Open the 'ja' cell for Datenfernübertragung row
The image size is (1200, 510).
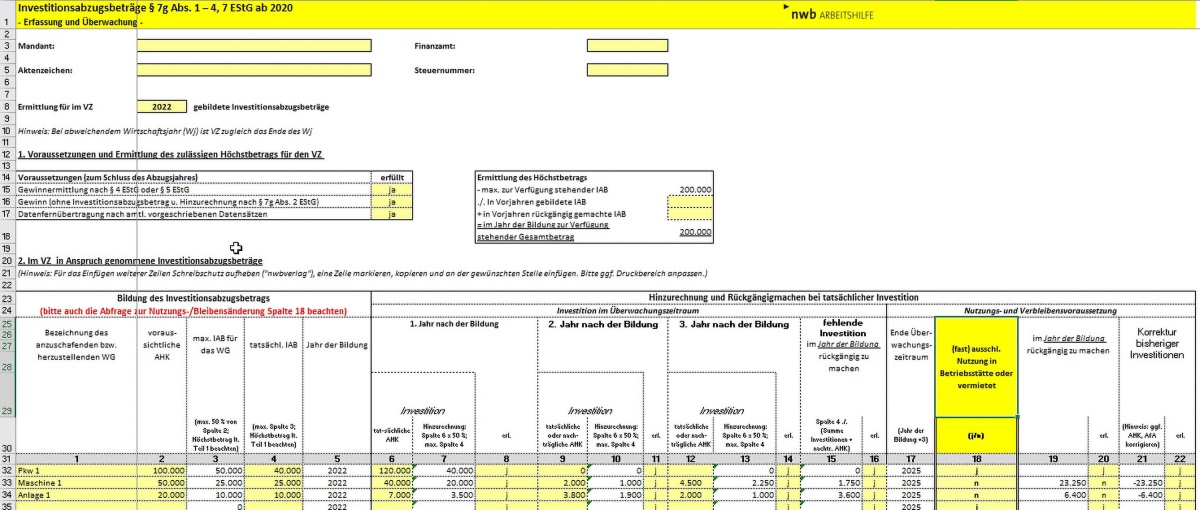tap(390, 213)
